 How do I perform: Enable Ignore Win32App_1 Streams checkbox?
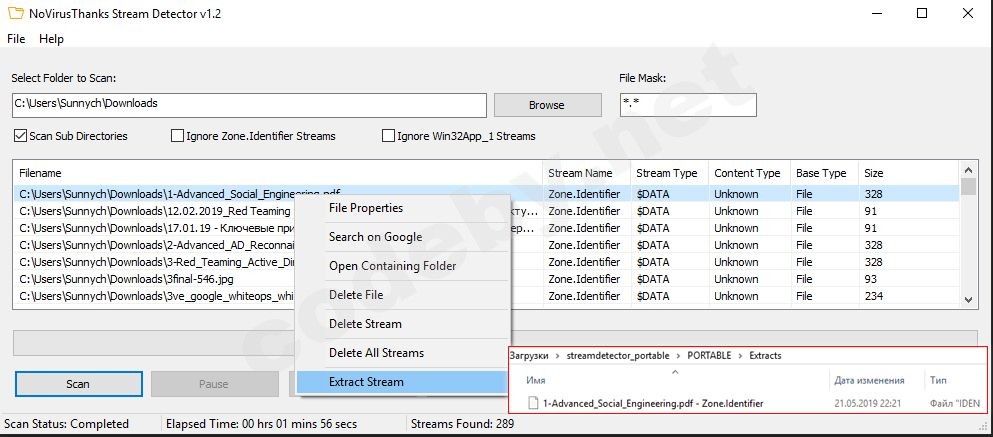389,136
